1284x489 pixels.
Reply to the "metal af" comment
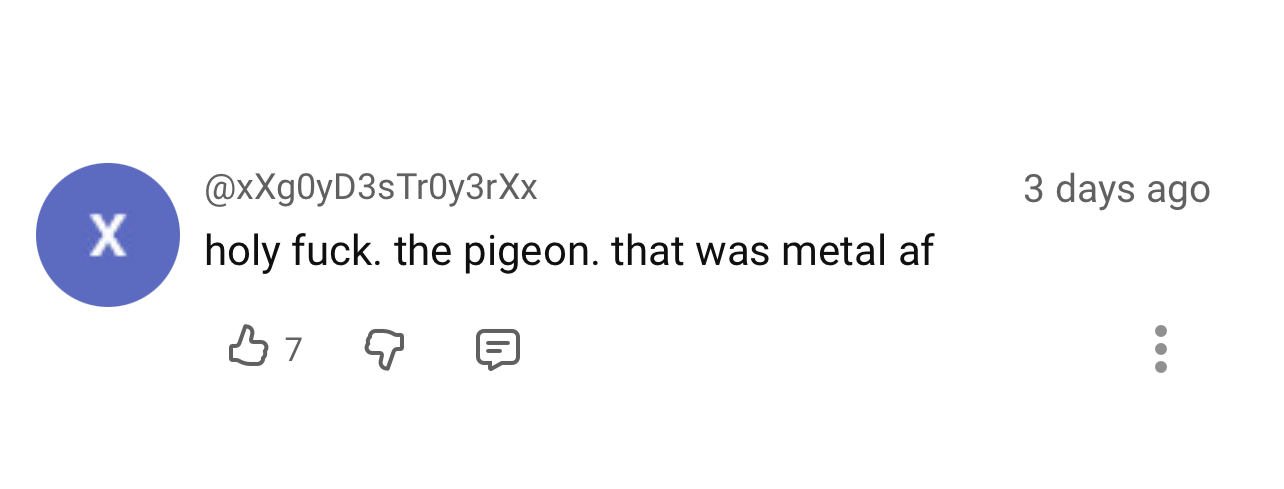(497, 349)
